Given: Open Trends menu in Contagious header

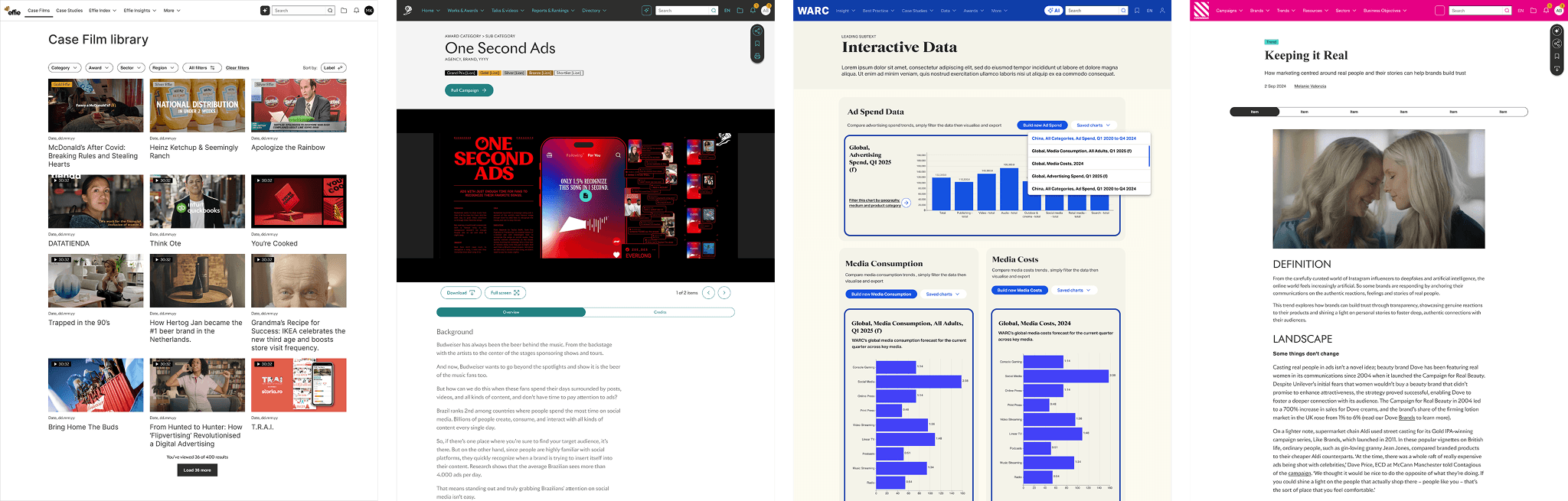Looking at the screenshot, I should [x=1285, y=11].
